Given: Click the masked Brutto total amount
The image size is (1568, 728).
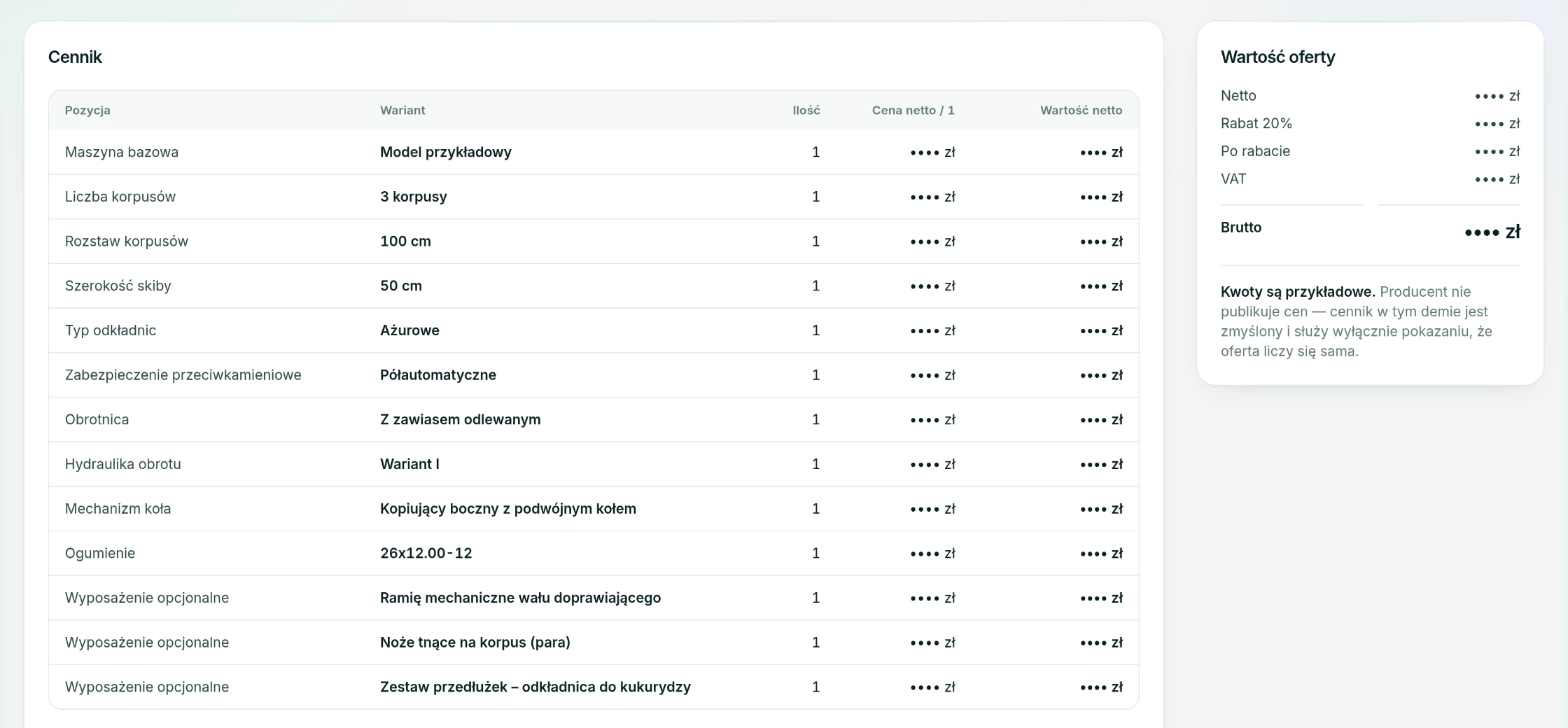Looking at the screenshot, I should click(1492, 232).
